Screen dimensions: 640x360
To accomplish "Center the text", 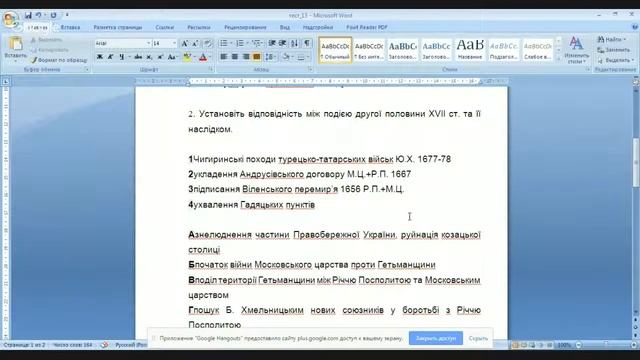I will [x=235, y=57].
